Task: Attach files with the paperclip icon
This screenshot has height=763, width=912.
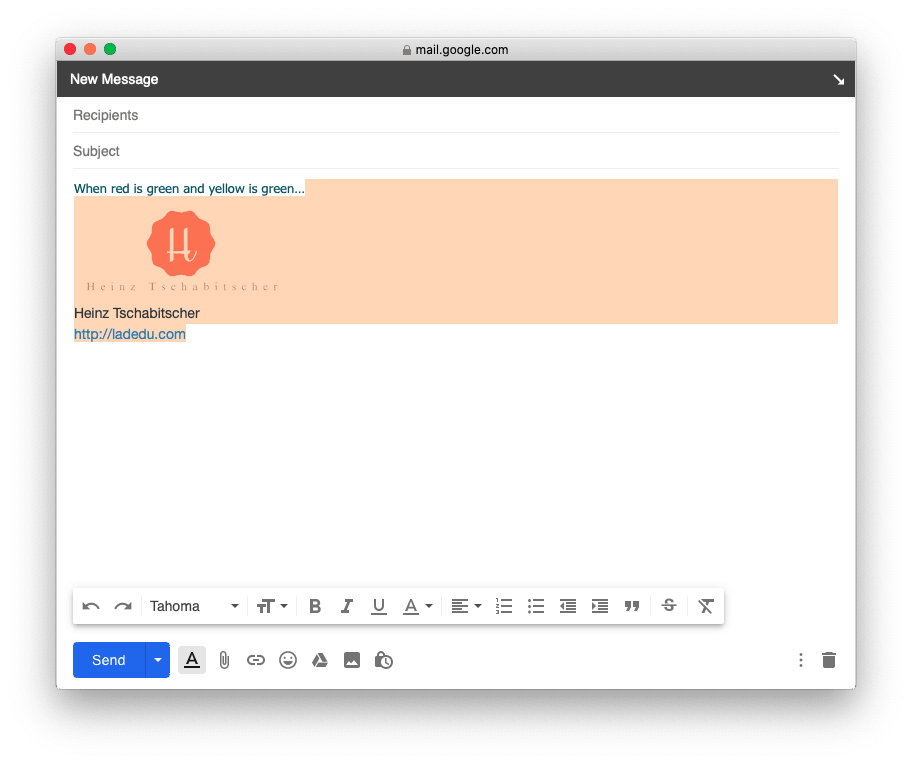Action: tap(224, 661)
